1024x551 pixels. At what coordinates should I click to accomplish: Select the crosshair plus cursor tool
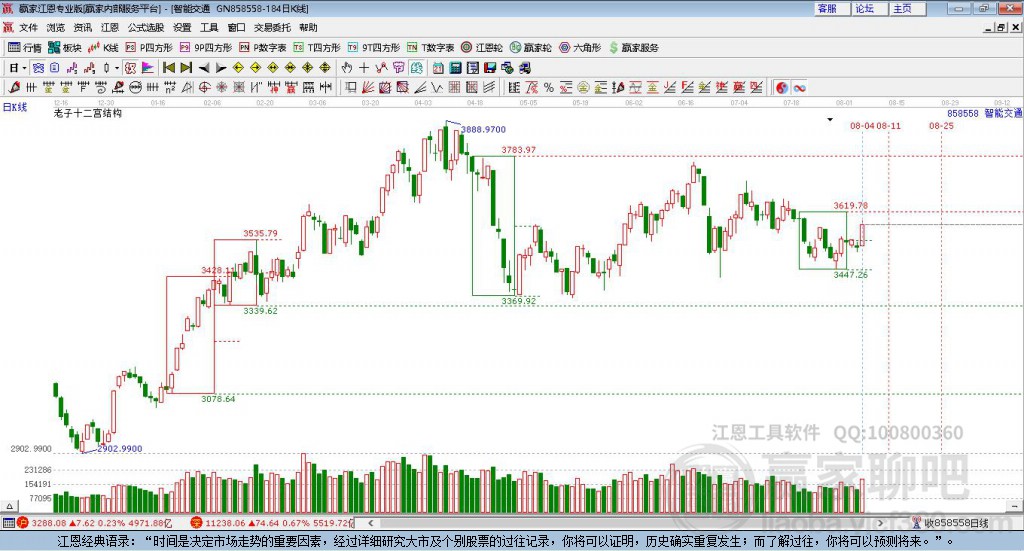(364, 67)
